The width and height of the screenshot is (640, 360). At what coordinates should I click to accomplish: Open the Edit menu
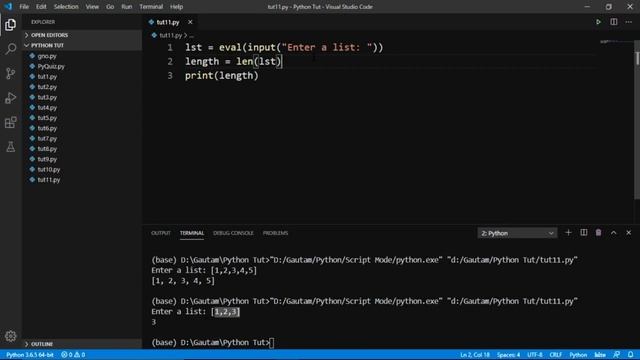[41, 7]
